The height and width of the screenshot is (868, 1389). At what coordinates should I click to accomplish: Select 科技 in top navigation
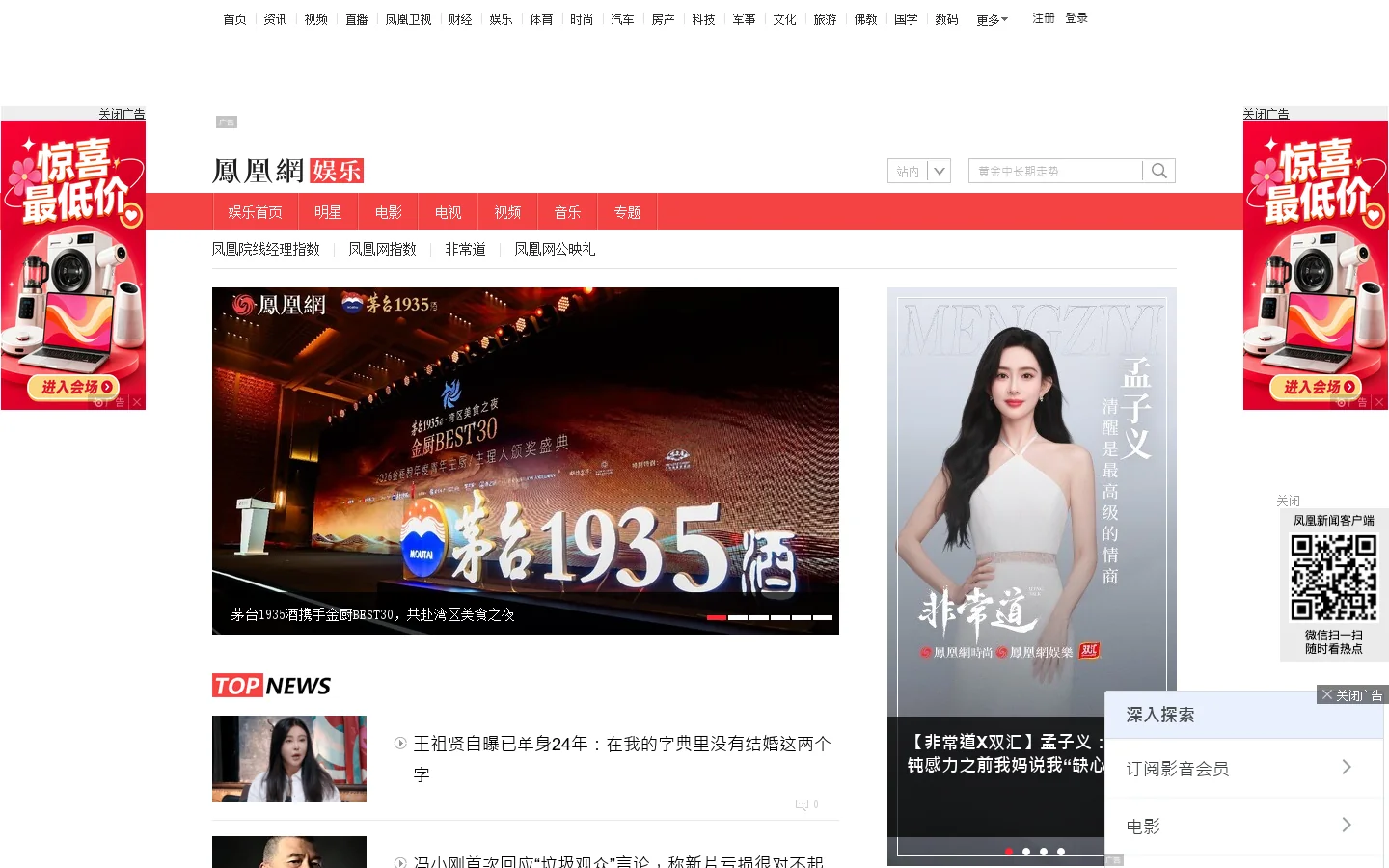click(703, 19)
